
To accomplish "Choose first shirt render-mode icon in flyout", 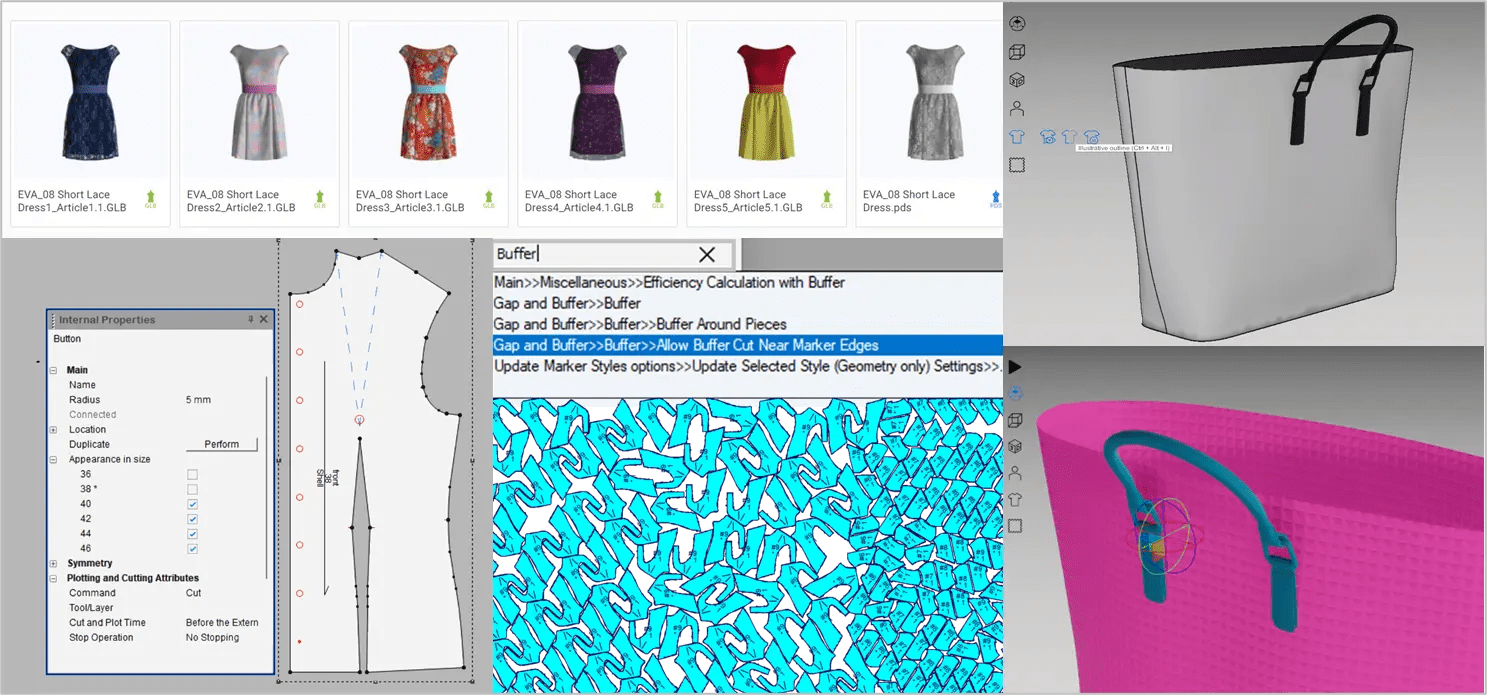I will click(1048, 137).
